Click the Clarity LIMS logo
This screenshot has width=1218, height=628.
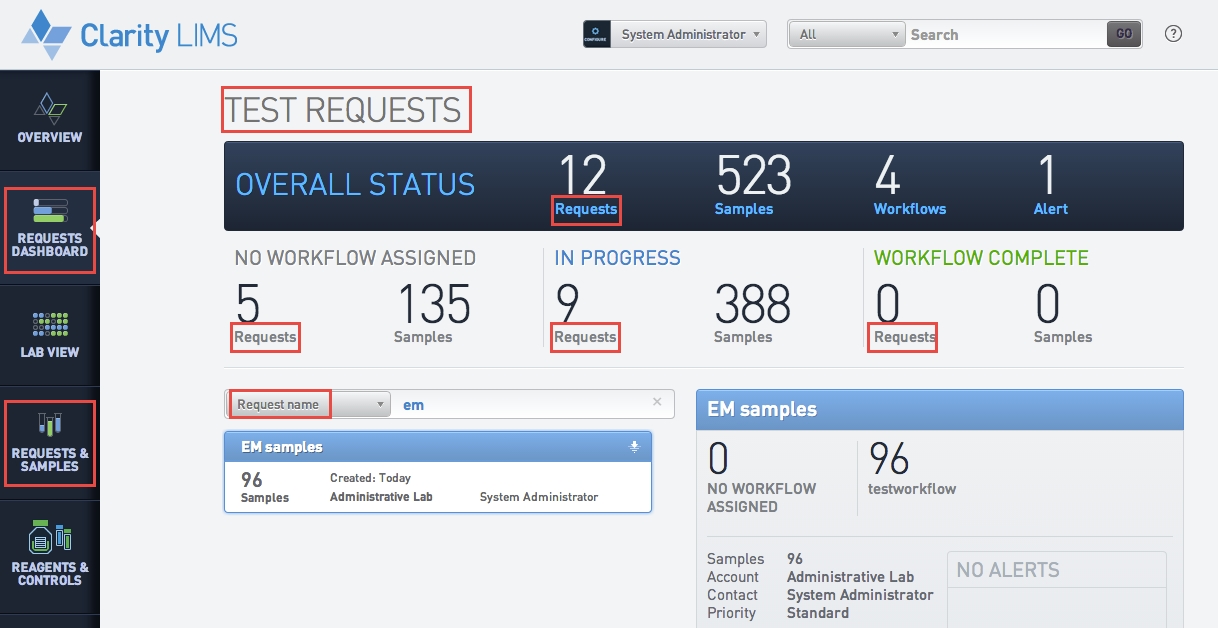click(x=130, y=35)
